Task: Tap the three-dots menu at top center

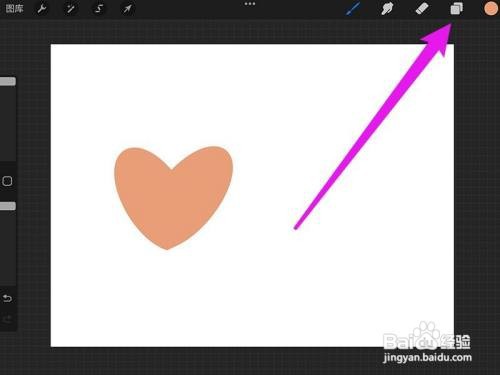Action: click(250, 4)
